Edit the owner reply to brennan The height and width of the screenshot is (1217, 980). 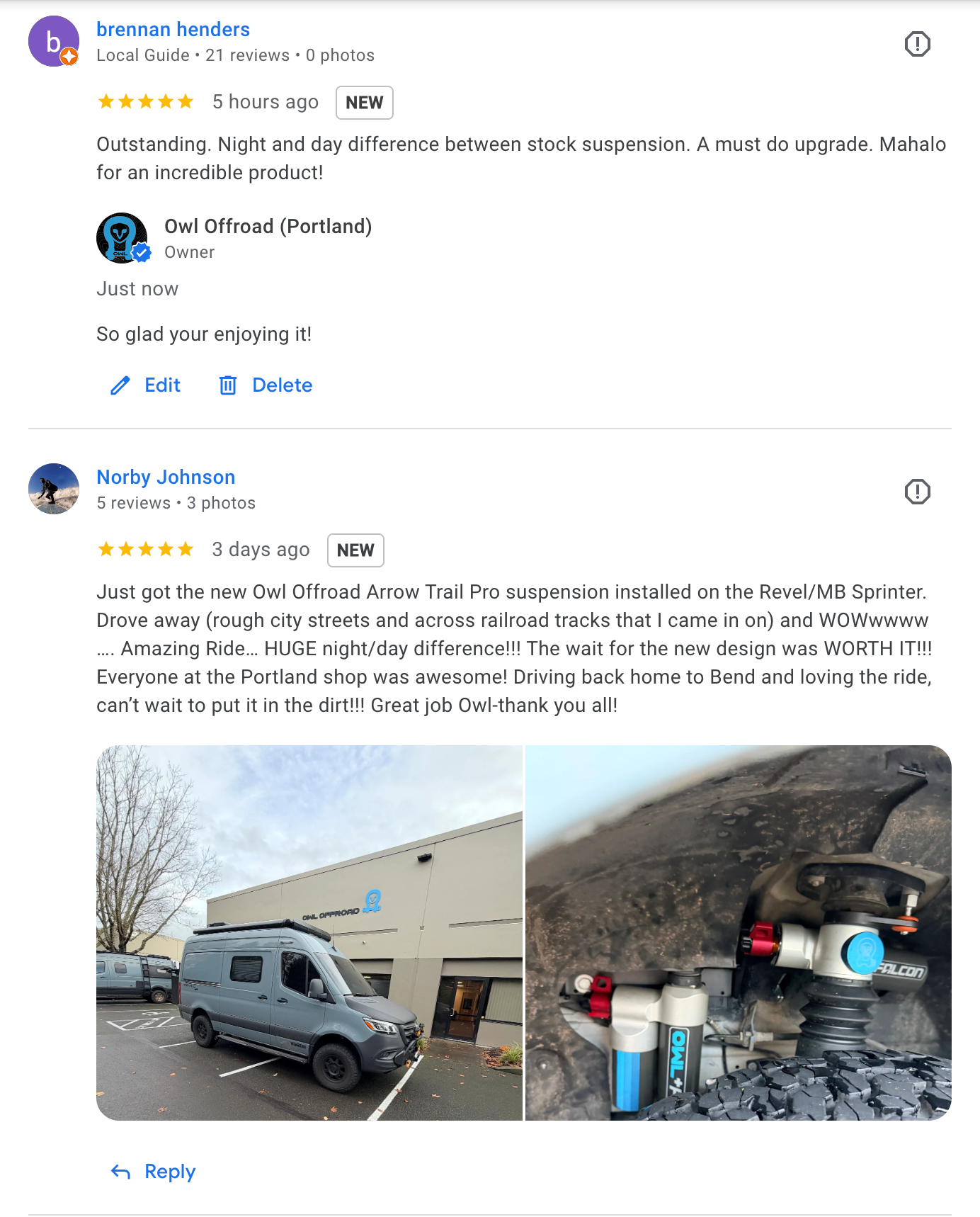pyautogui.click(x=146, y=385)
